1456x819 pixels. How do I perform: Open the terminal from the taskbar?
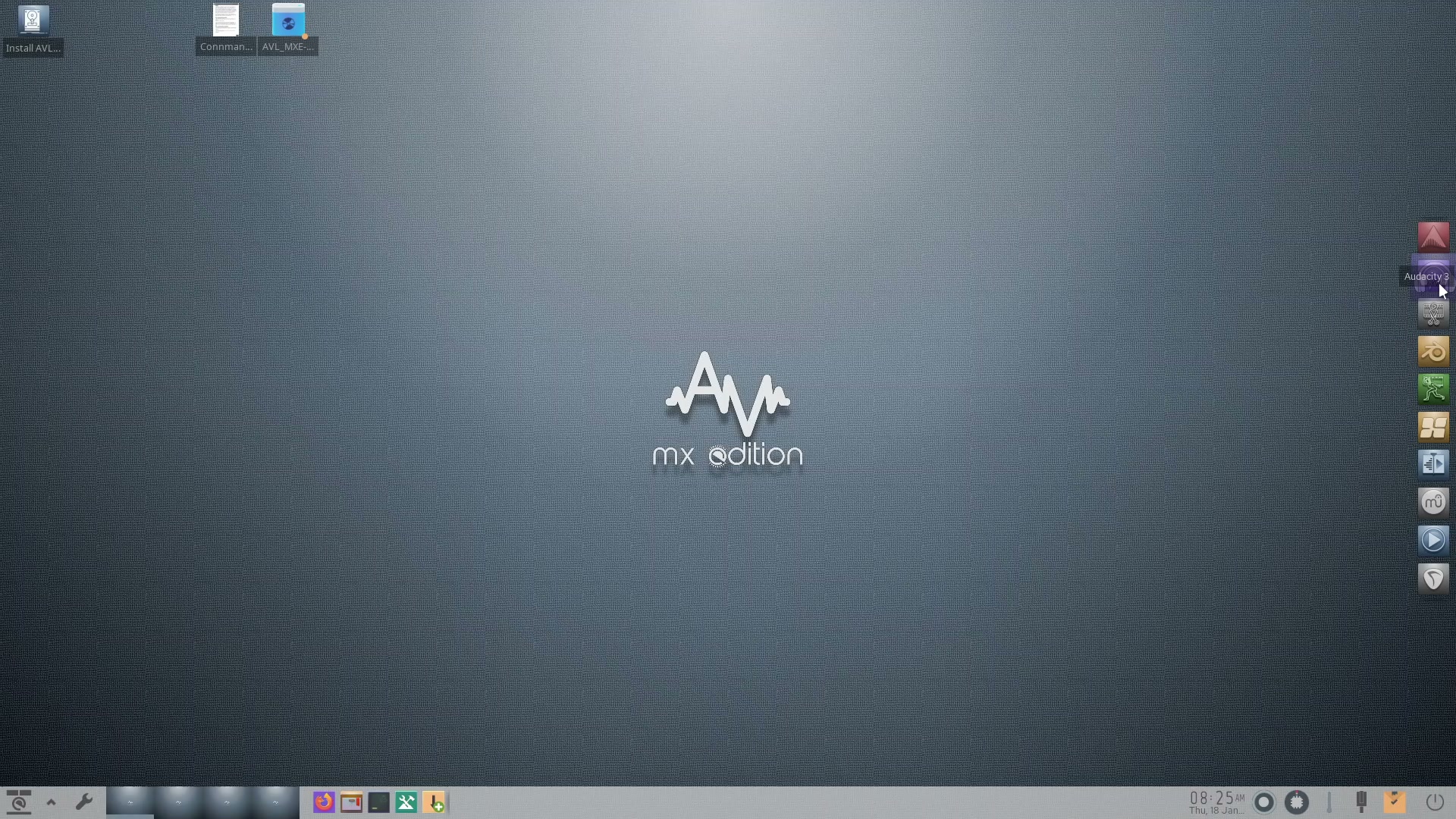tap(378, 802)
